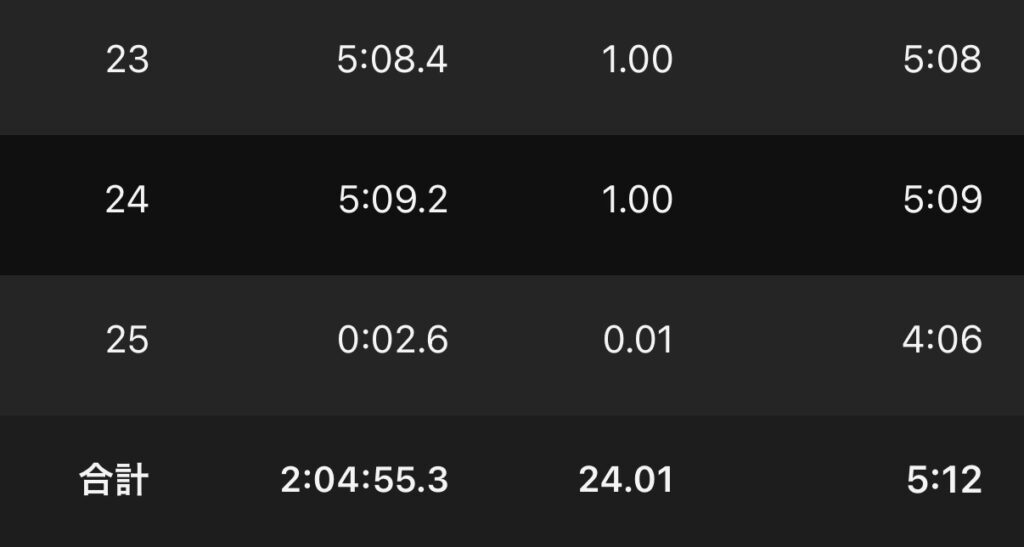The image size is (1024, 547).
Task: Click lap number 23
Action: pyautogui.click(x=127, y=60)
